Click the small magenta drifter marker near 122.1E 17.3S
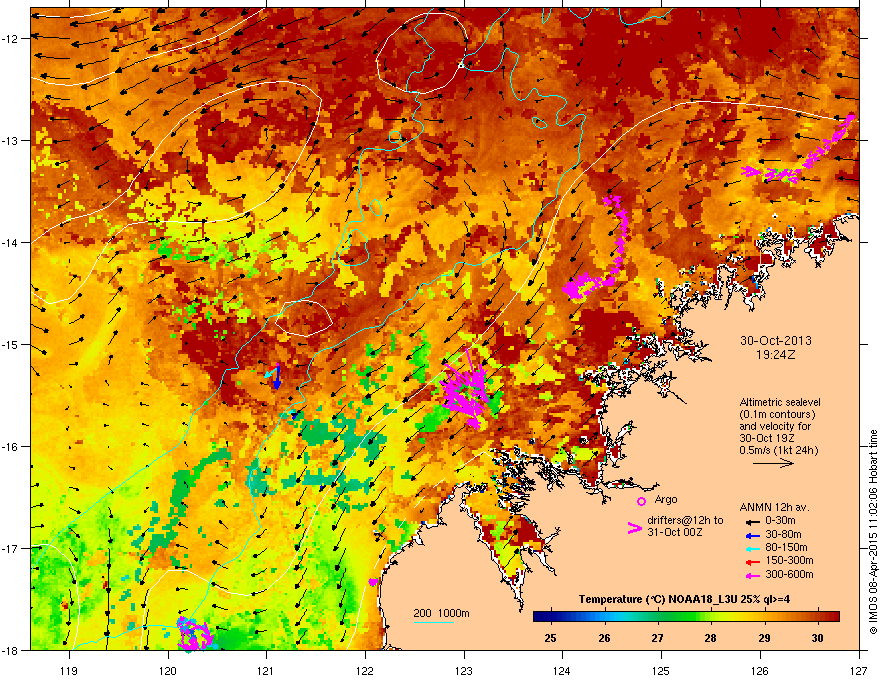Viewport: 880px width, 680px height. tap(373, 582)
